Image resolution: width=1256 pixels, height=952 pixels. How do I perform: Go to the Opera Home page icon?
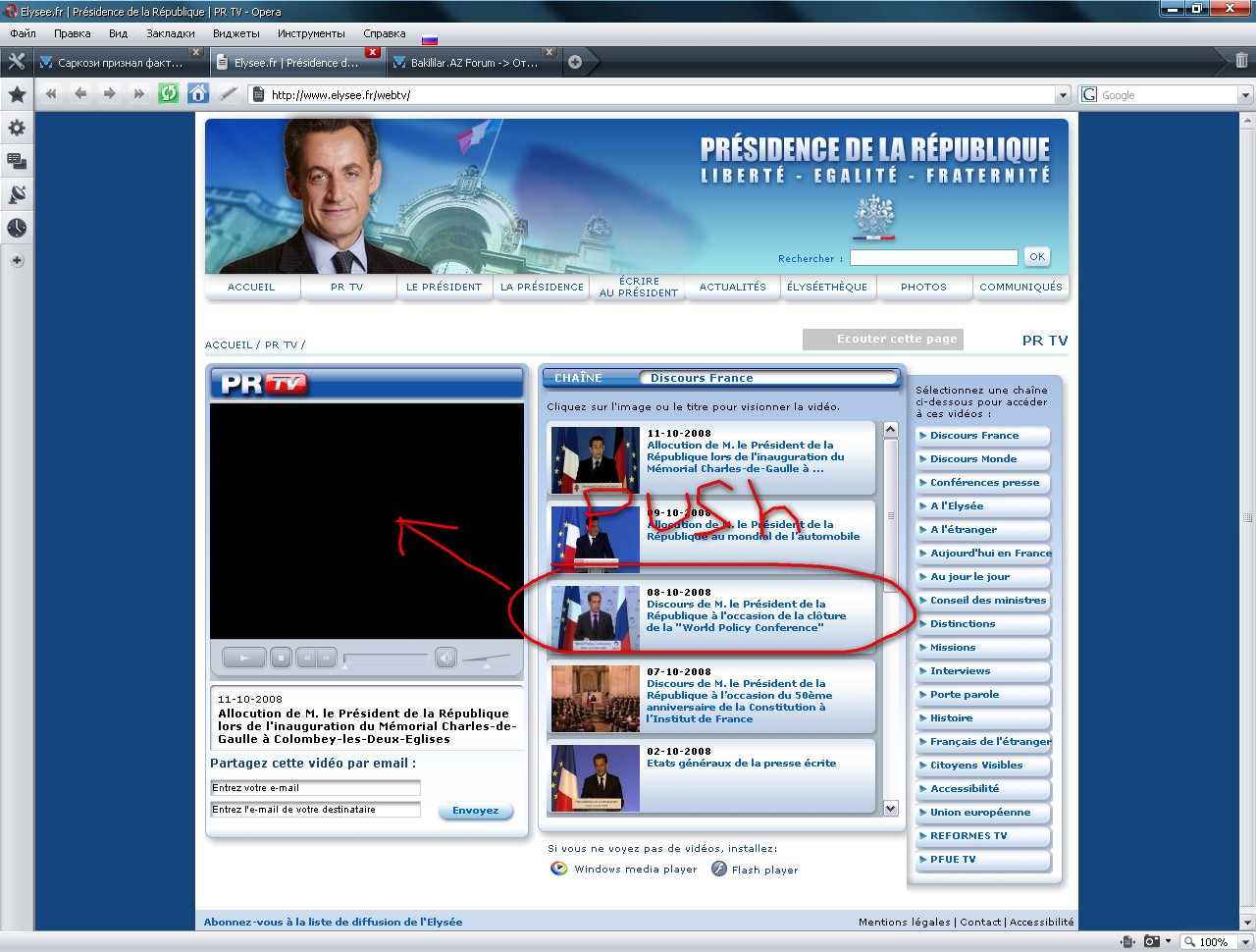(198, 94)
